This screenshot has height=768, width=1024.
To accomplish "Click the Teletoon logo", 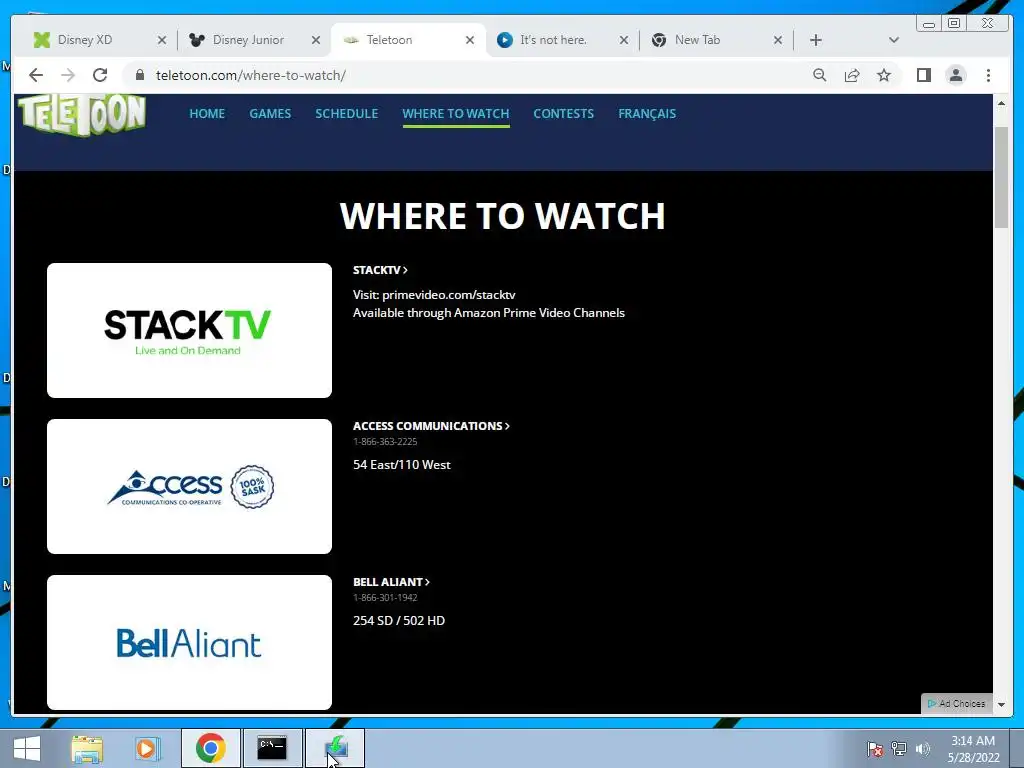I will pyautogui.click(x=82, y=115).
